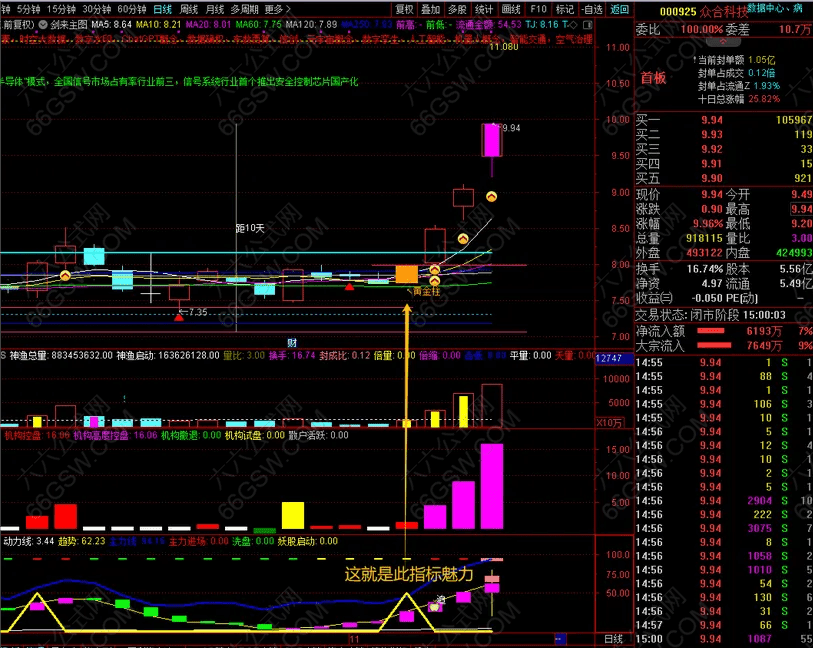The width and height of the screenshot is (813, 648).
Task: Open the 多股 multi-stock view
Action: pos(457,9)
